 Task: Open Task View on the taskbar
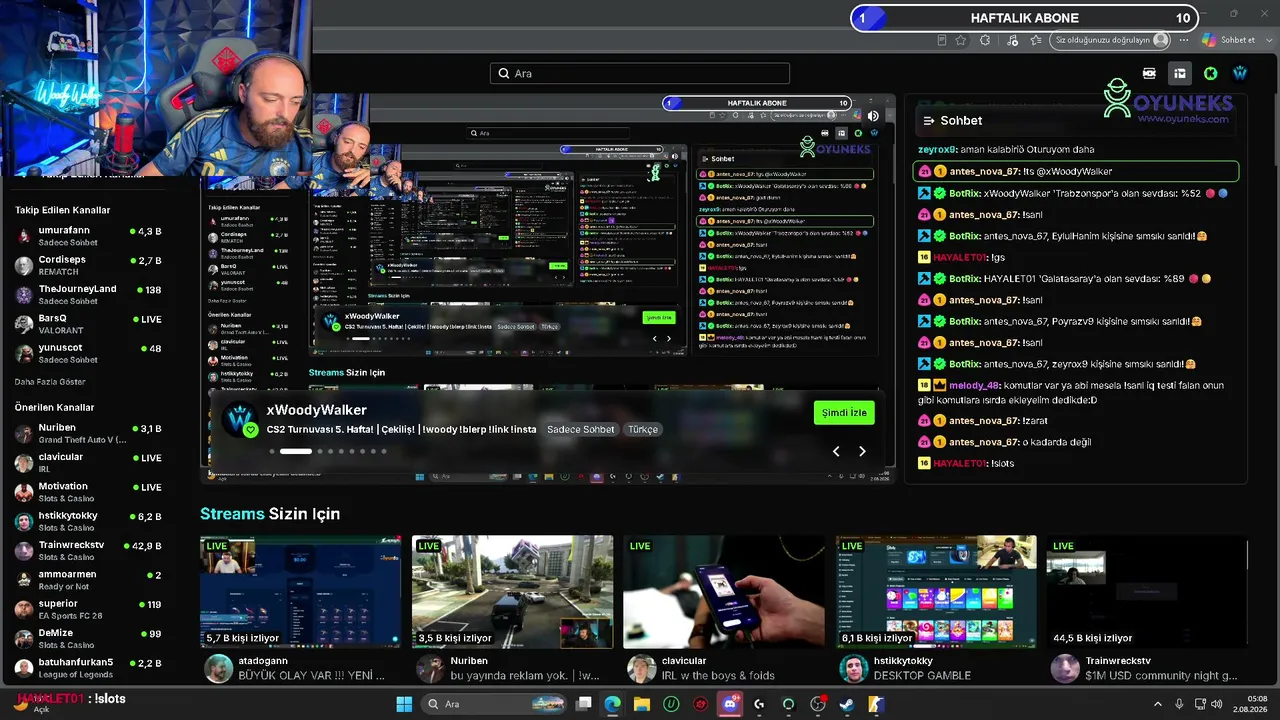pos(585,704)
